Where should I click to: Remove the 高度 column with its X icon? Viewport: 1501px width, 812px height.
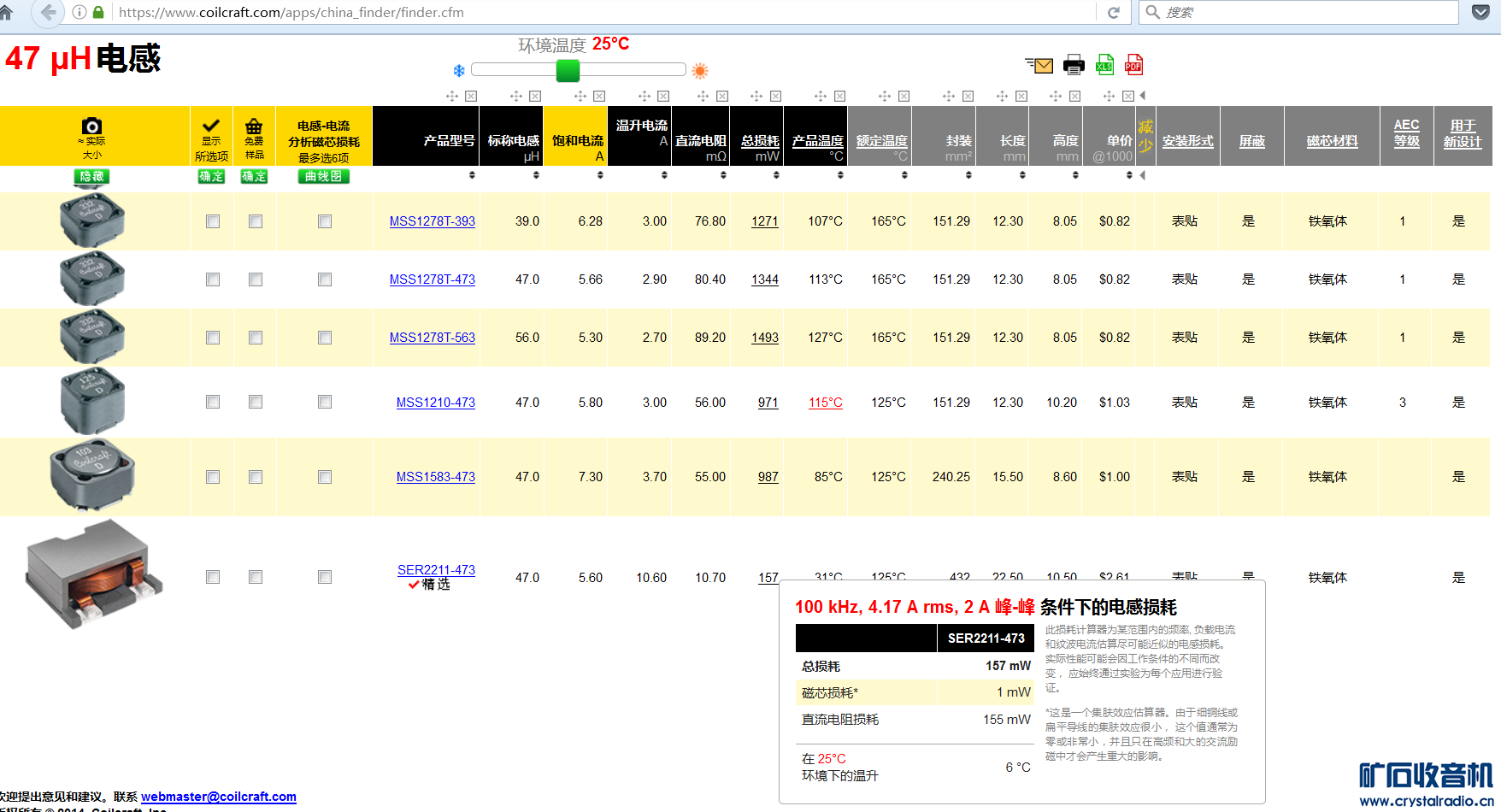pos(1075,96)
